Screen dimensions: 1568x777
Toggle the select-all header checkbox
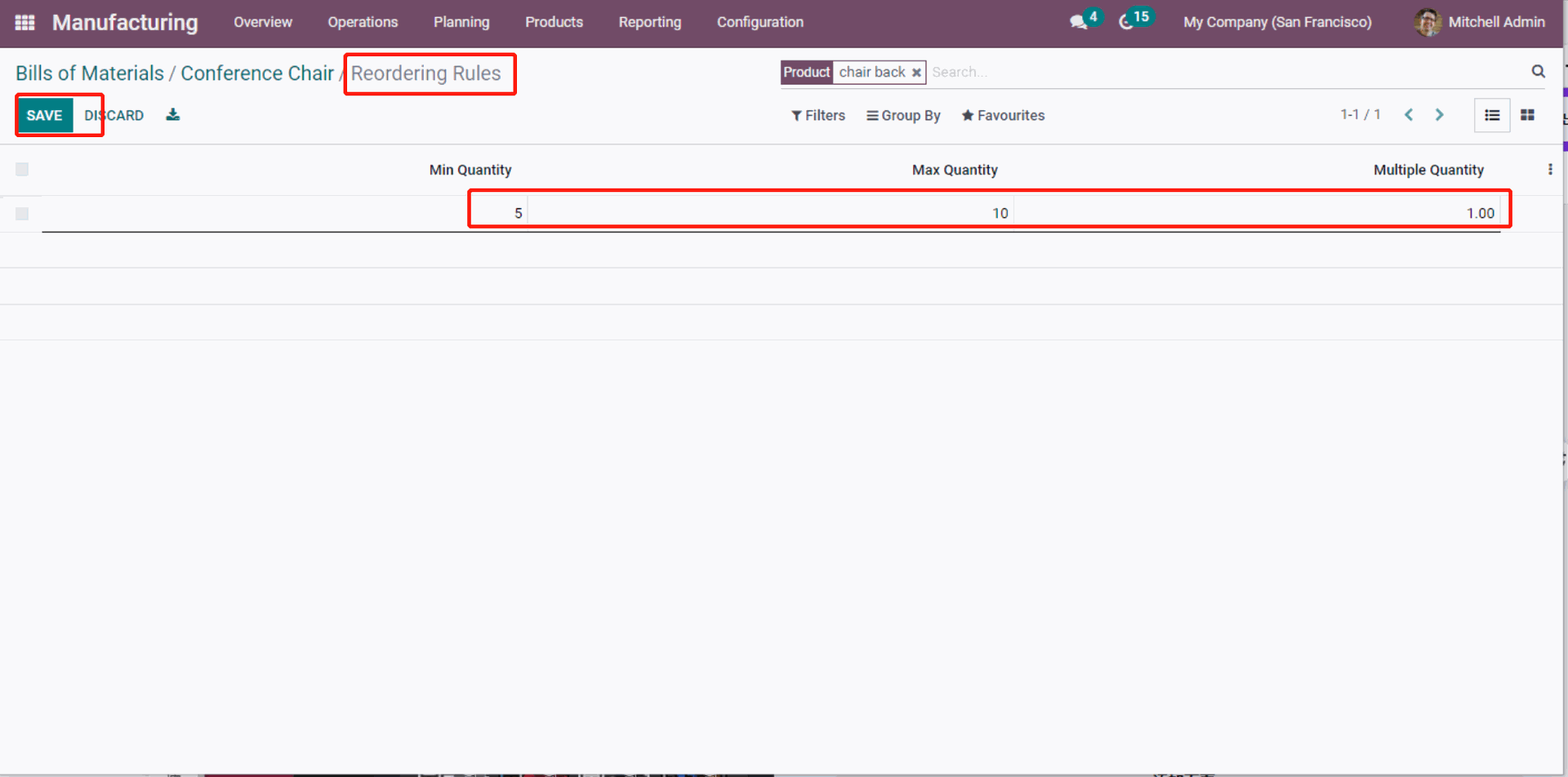pyautogui.click(x=22, y=170)
